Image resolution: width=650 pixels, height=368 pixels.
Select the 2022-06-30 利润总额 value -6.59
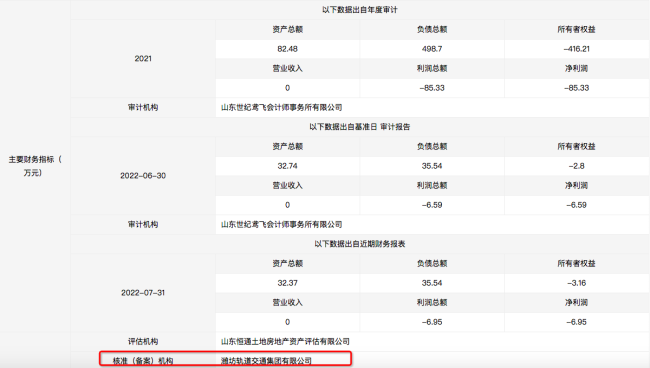pos(432,205)
